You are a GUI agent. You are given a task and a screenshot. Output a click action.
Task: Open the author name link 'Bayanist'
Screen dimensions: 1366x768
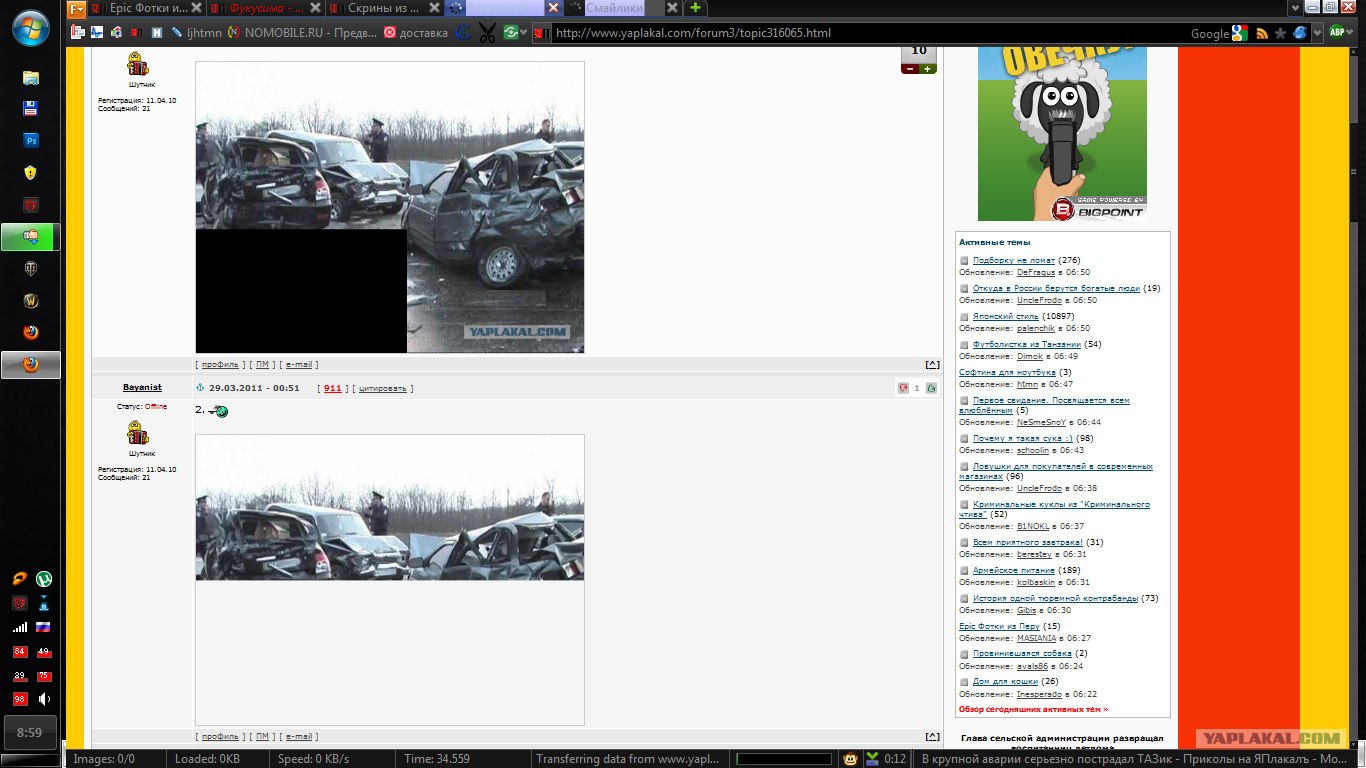click(142, 387)
